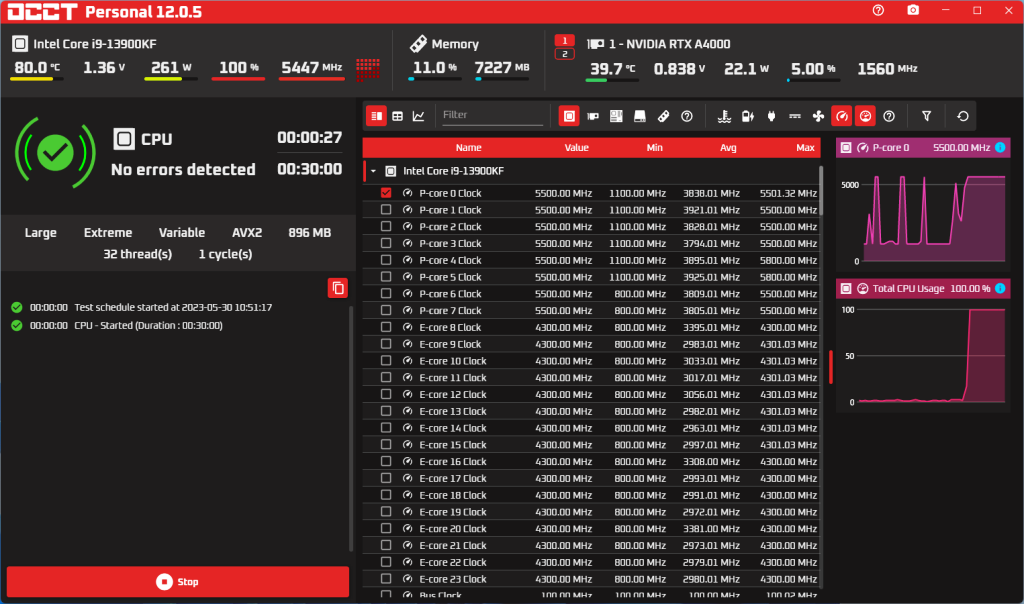Switch to the table-only sensor view
The width and height of the screenshot is (1024, 604).
398,116
